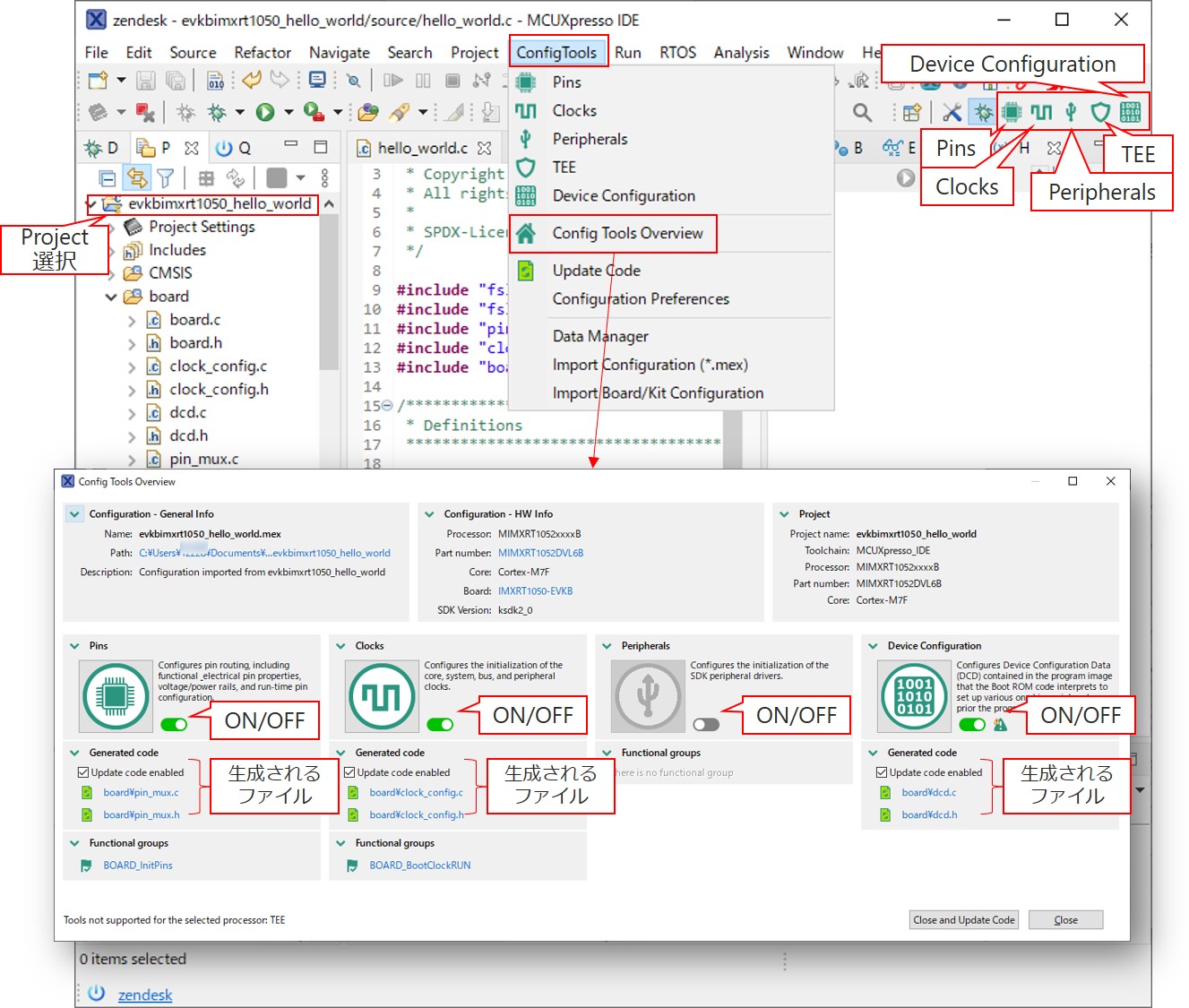Viewport: 1189px width, 1008px height.
Task: Switch to the hello_world.c editor tab
Action: point(421,148)
